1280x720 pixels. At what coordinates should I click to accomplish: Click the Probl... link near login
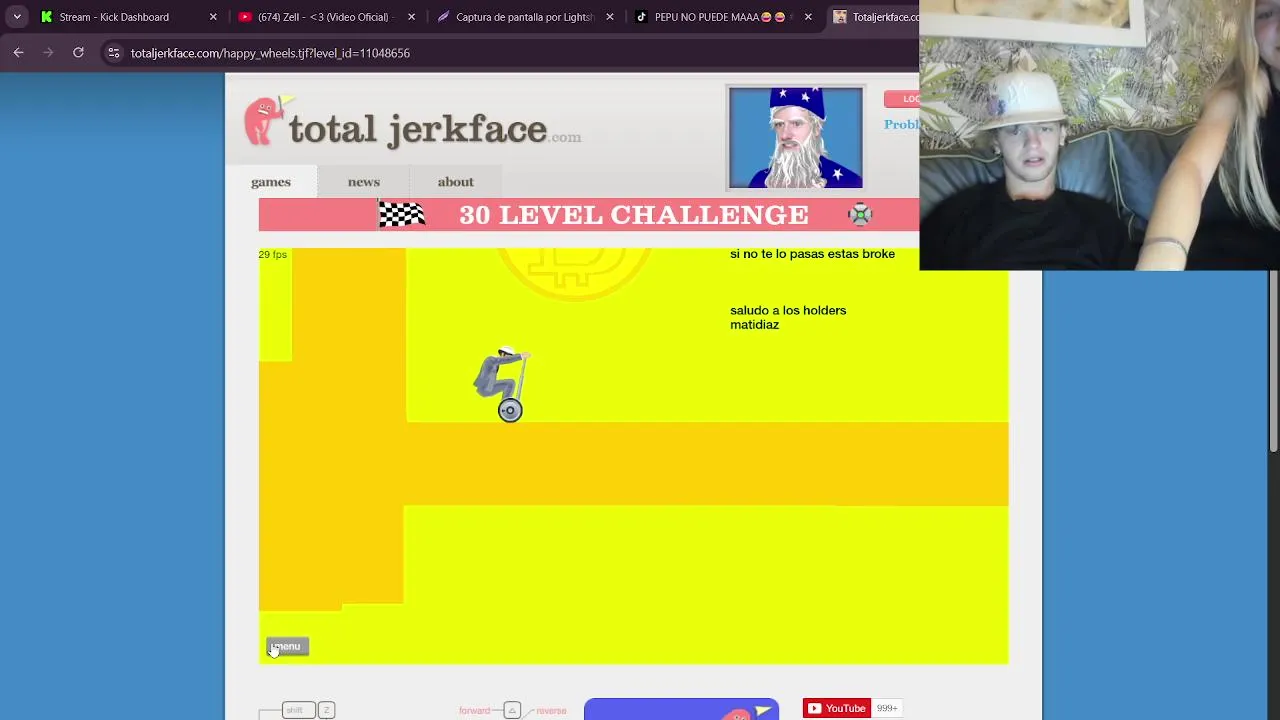(x=901, y=124)
